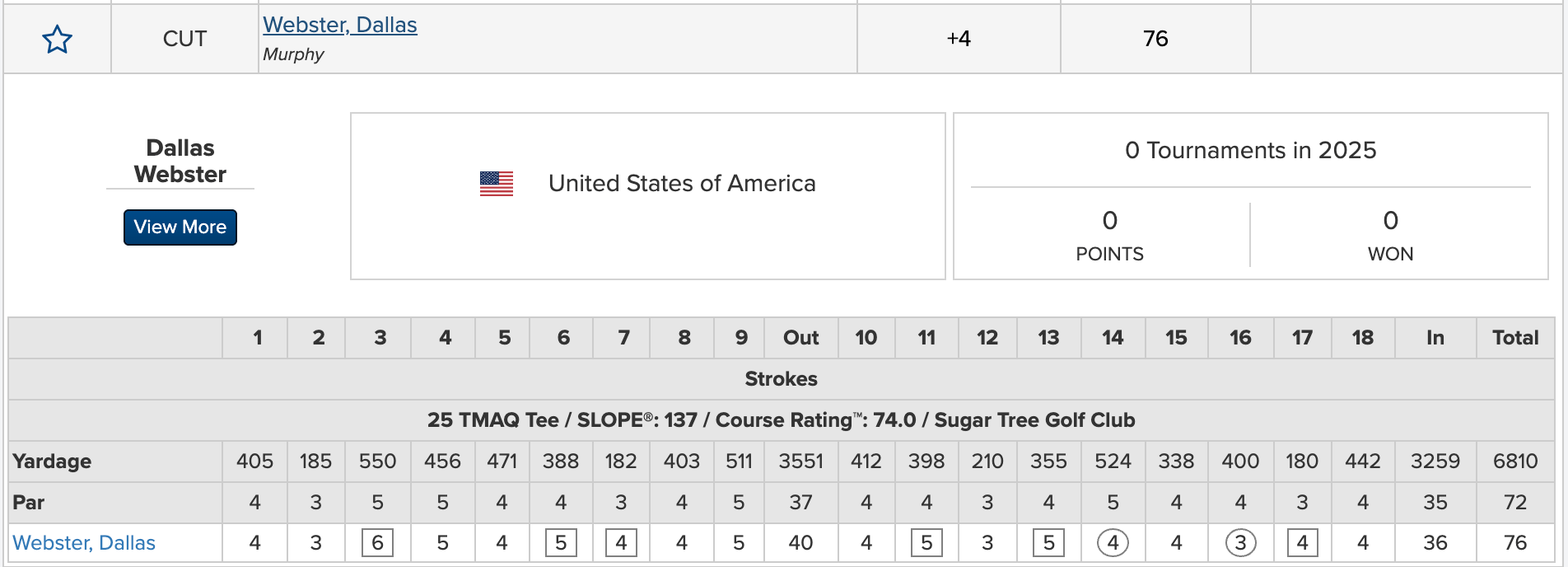Click the +4 score-to-par cell
Viewport: 1568px width, 567px height.
point(959,39)
